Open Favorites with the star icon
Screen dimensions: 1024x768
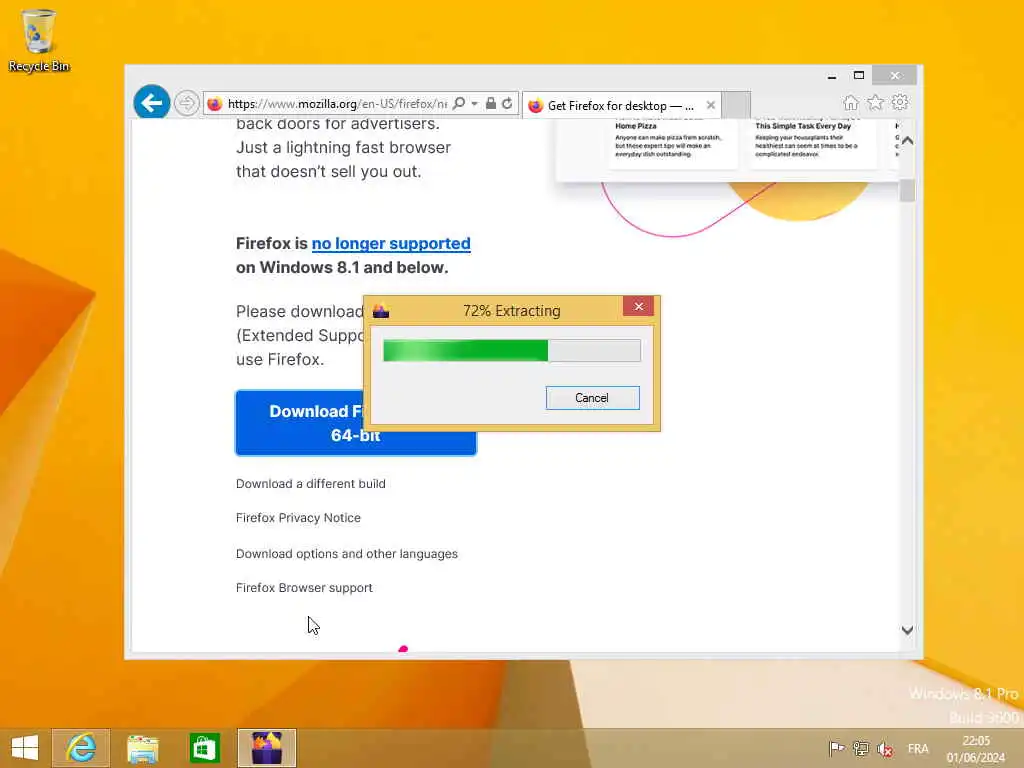(875, 103)
